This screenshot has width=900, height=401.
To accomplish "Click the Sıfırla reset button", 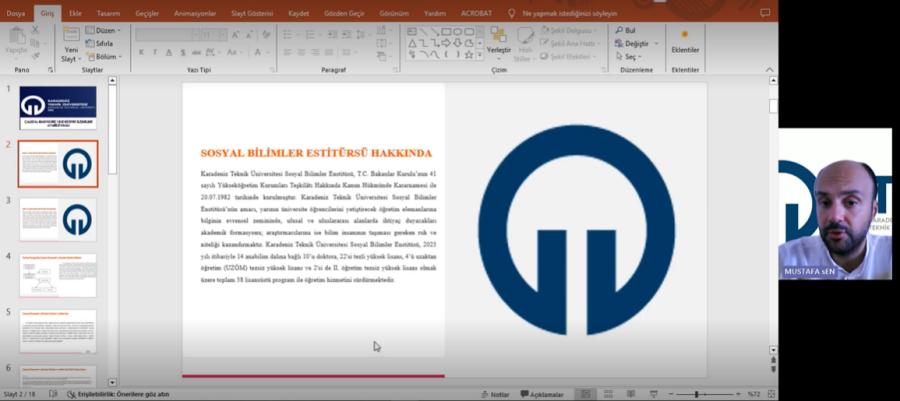I will (99, 43).
